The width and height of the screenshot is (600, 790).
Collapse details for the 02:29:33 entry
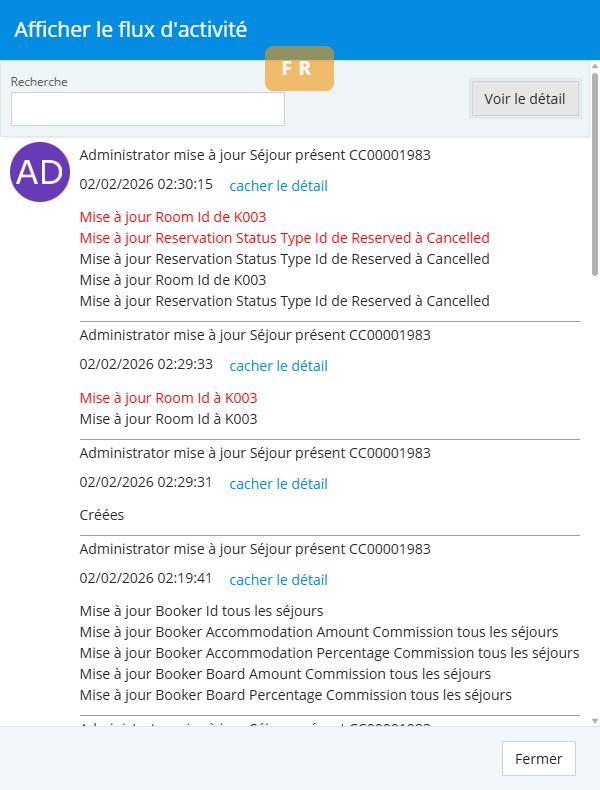click(x=278, y=366)
